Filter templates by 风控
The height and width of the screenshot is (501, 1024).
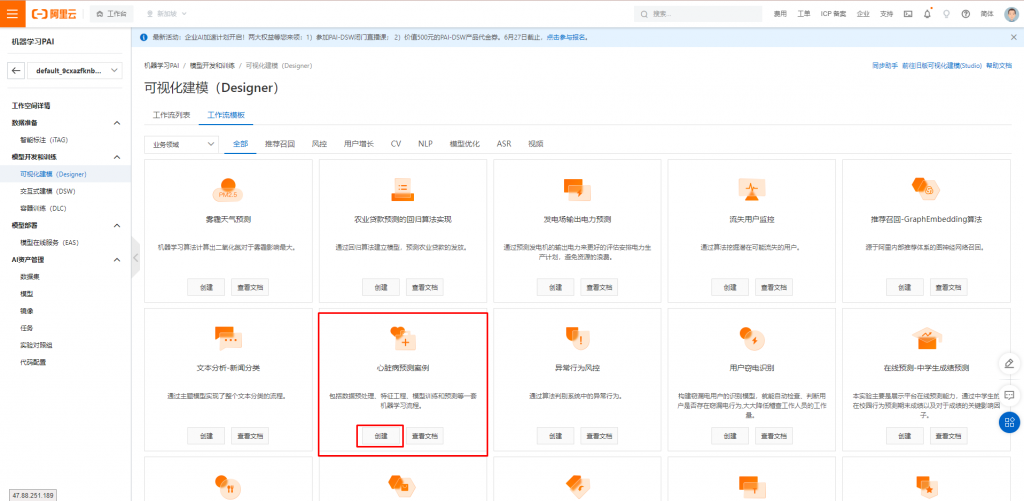click(x=319, y=144)
